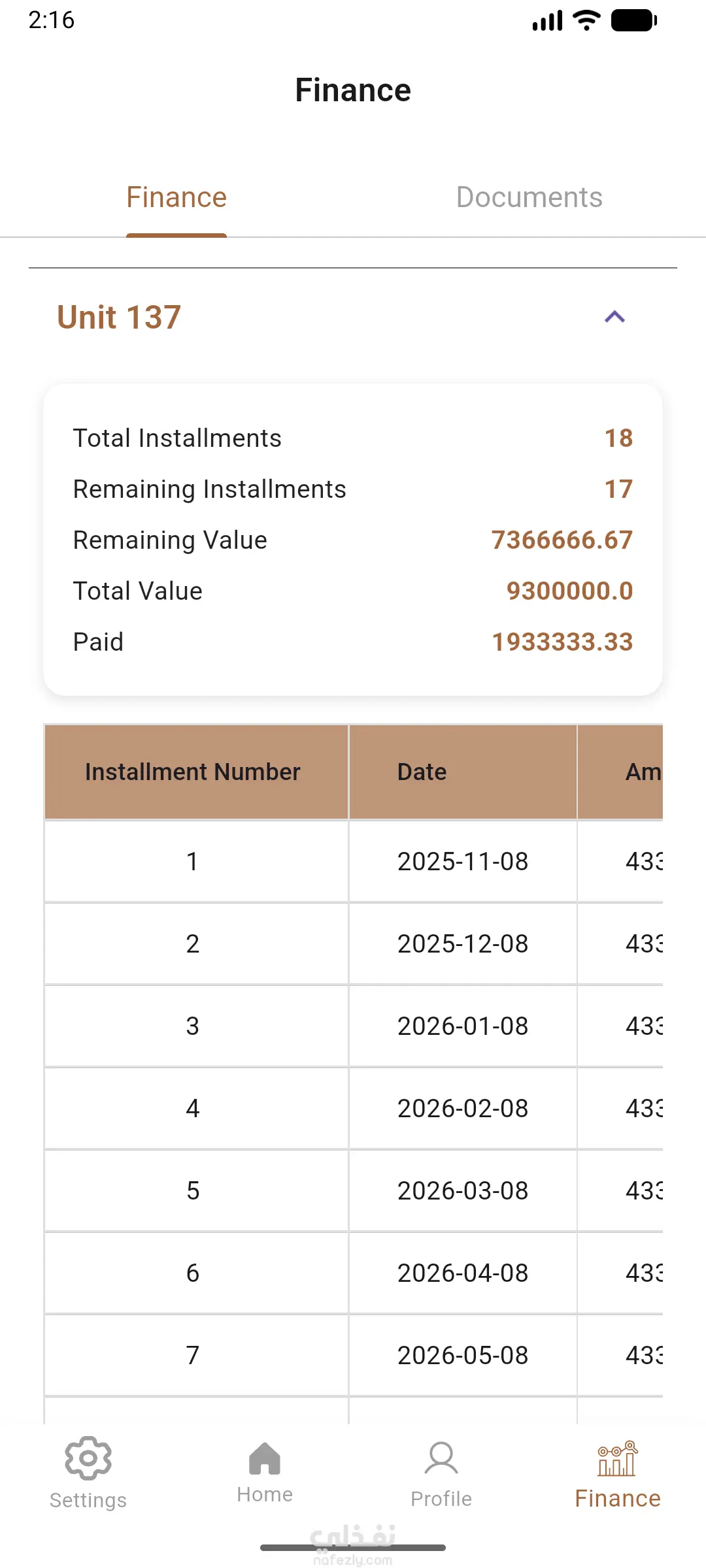Tap the Remaining Installments label
The height and width of the screenshot is (1568, 706).
coord(209,489)
